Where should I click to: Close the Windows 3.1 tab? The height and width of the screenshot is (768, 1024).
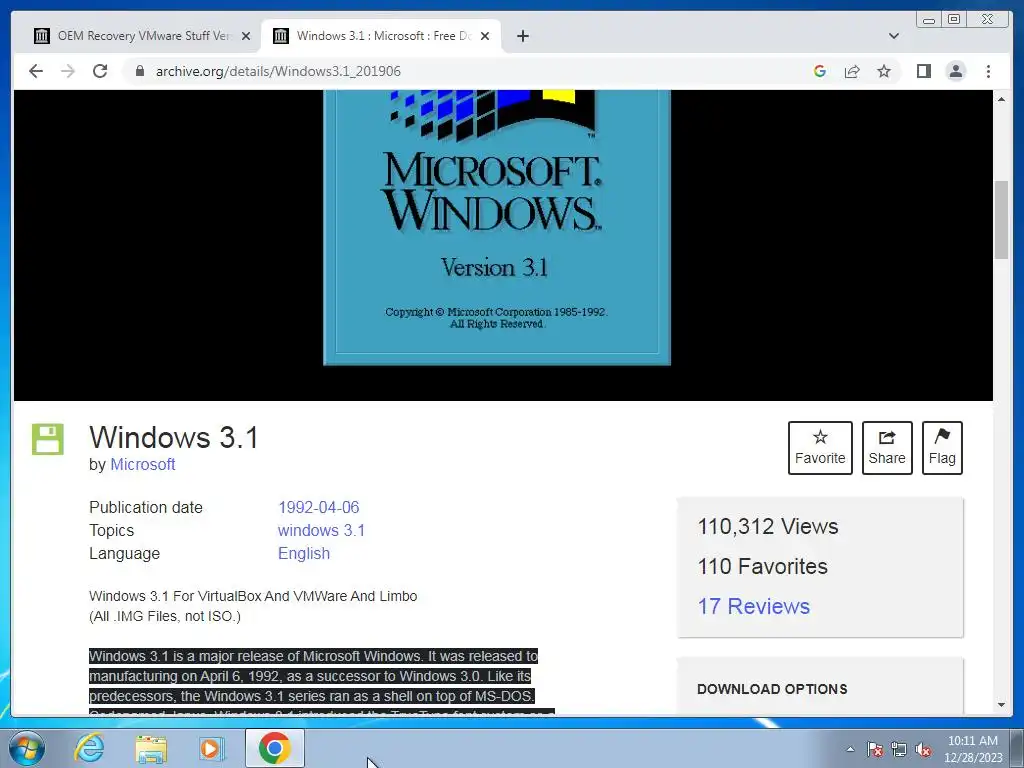[485, 36]
